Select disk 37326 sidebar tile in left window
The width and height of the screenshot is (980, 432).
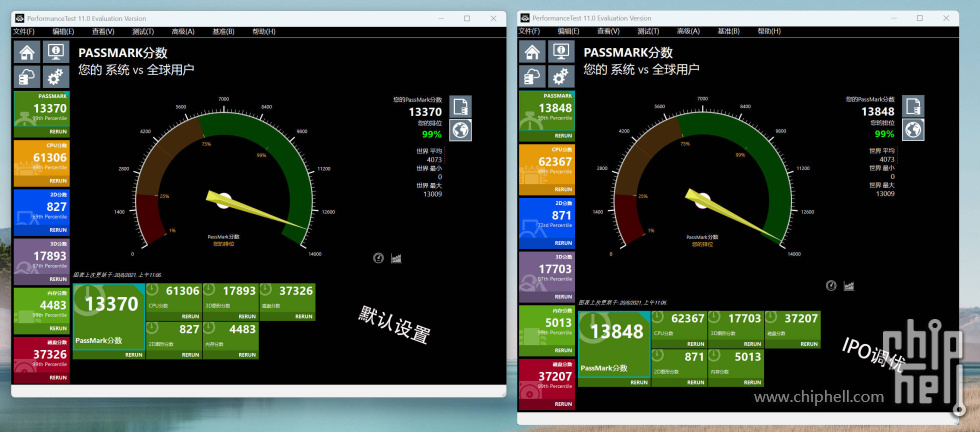click(x=42, y=360)
